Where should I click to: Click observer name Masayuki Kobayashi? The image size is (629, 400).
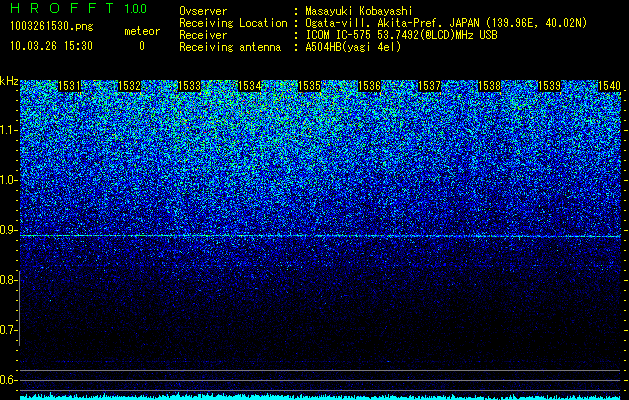point(359,11)
